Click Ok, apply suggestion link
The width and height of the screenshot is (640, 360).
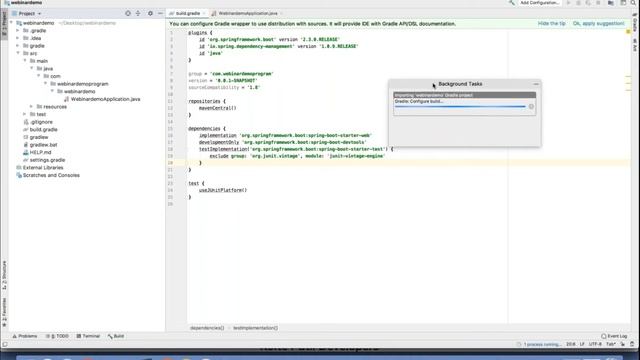pos(598,24)
